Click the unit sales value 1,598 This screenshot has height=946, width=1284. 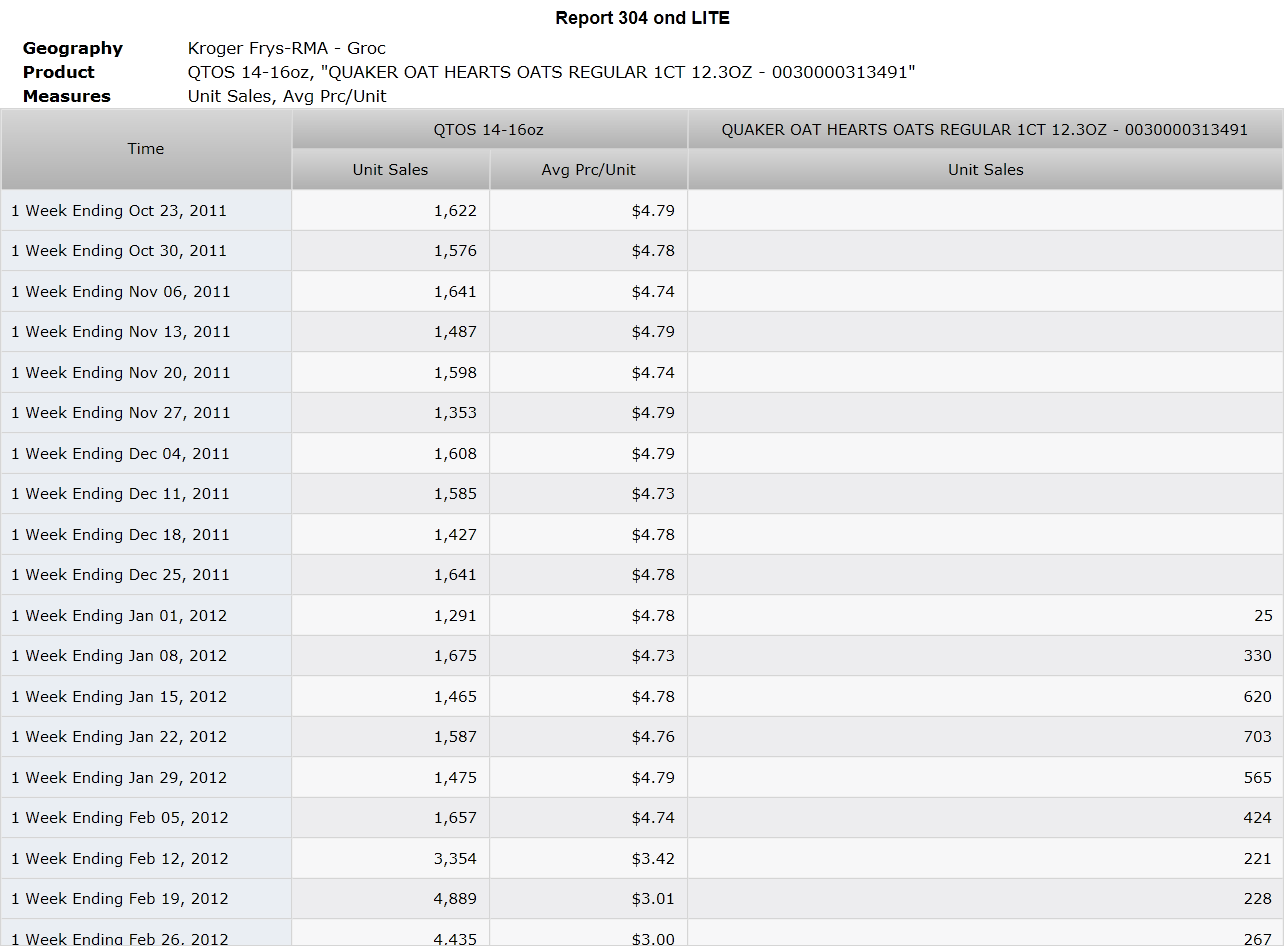point(455,373)
